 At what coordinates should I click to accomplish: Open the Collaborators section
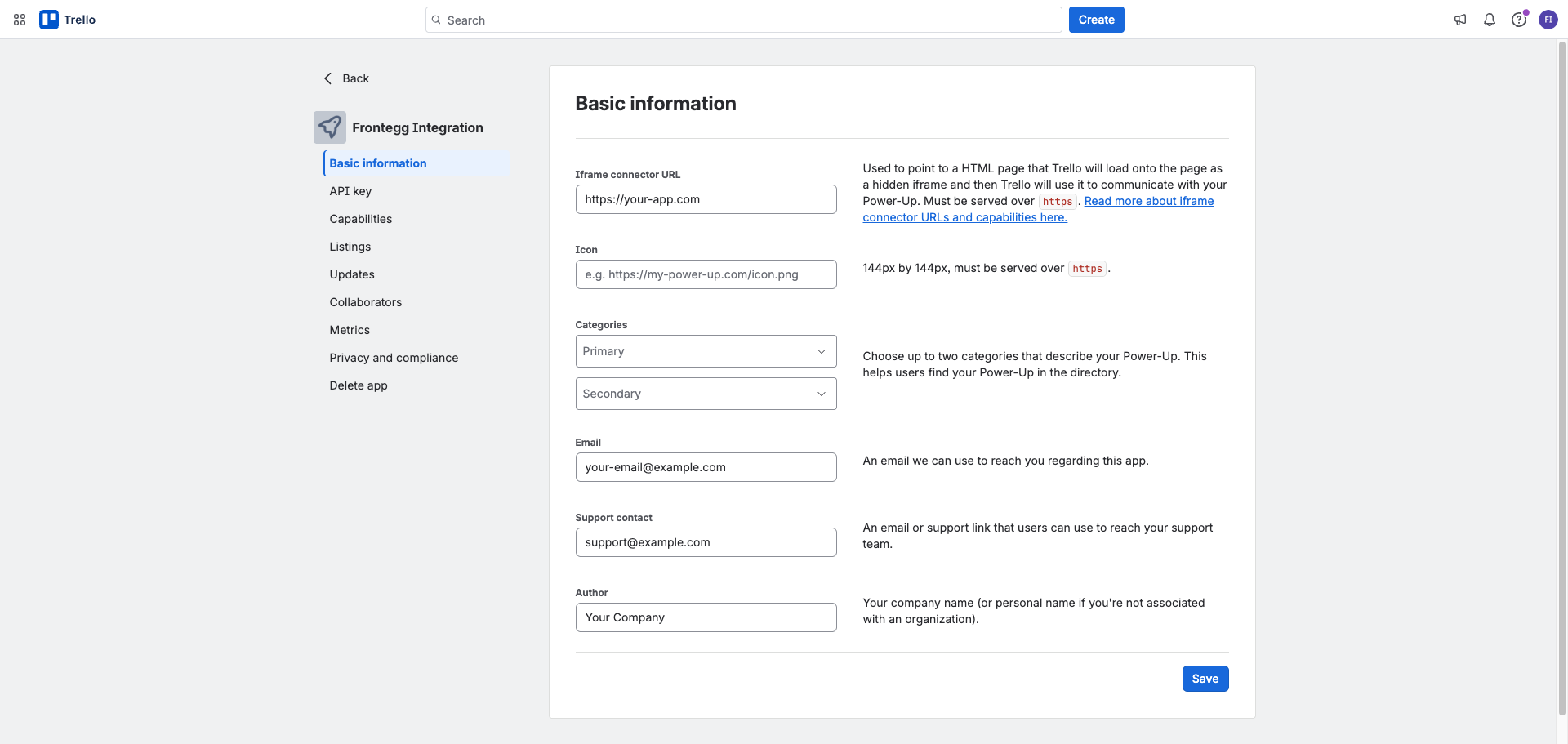[366, 302]
